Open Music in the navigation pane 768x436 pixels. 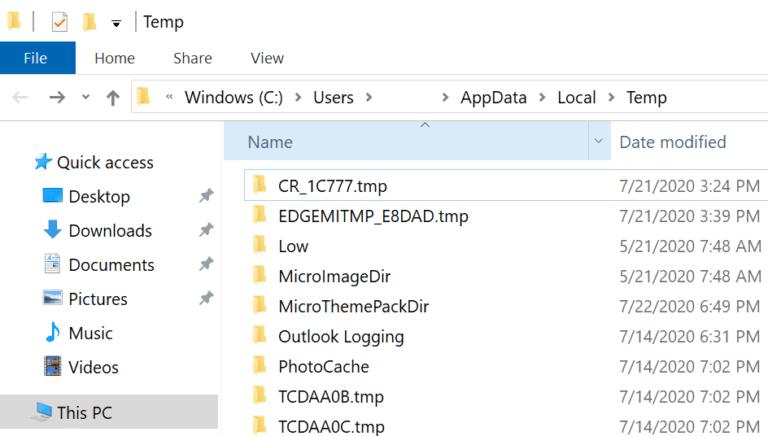91,333
